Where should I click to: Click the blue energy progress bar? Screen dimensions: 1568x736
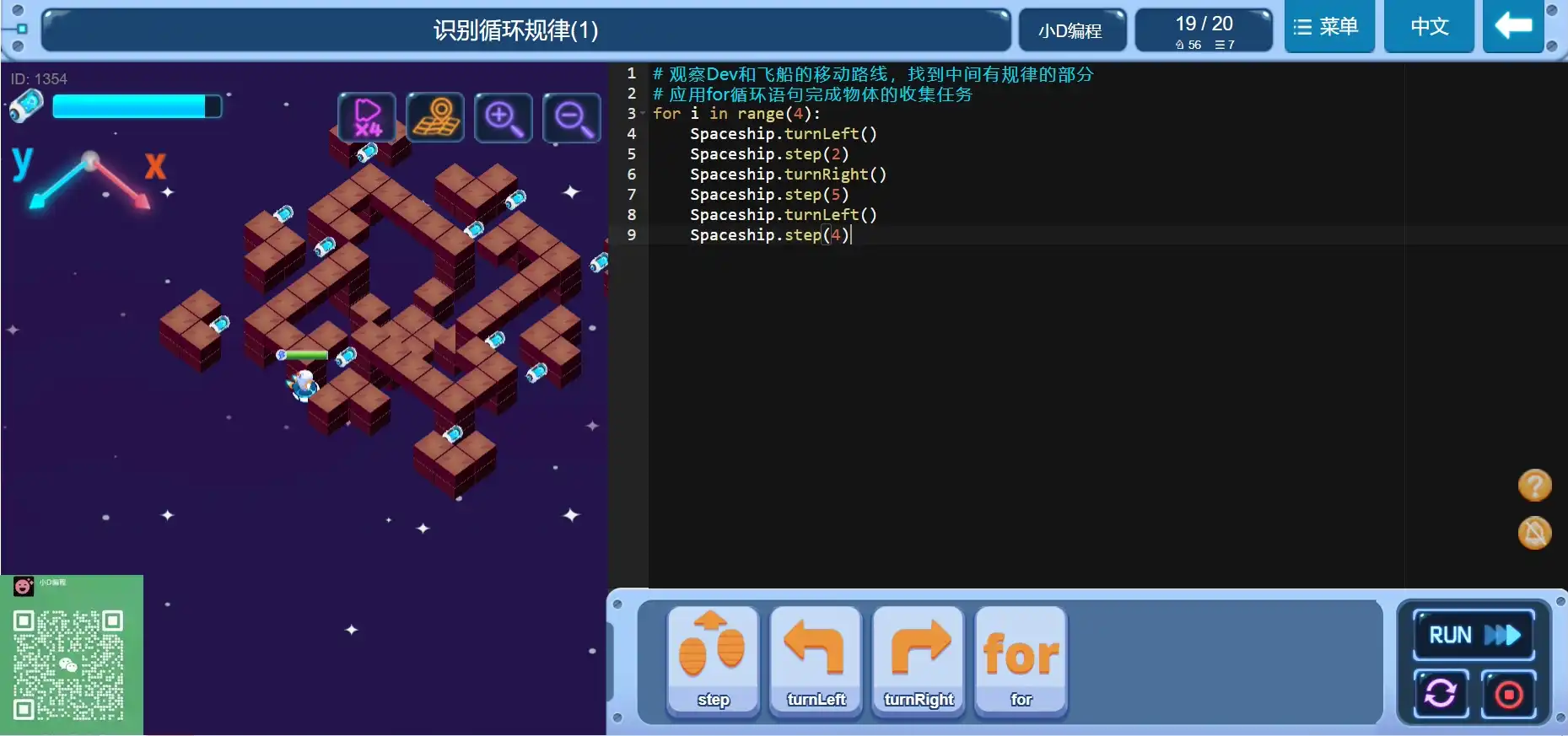click(x=137, y=106)
